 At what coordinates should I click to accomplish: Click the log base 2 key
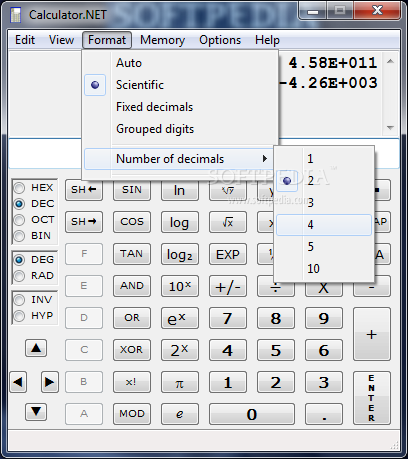pos(180,254)
